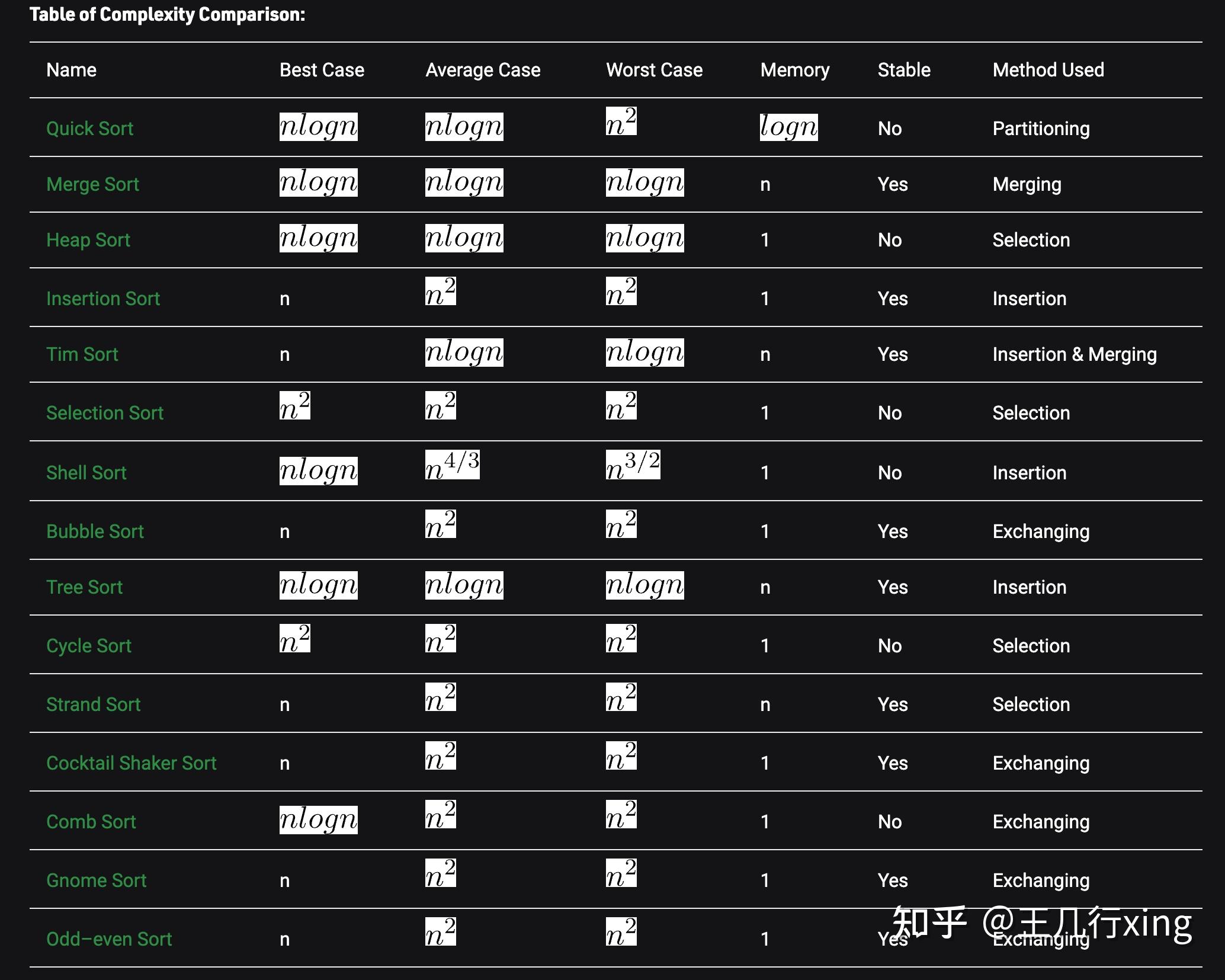
Task: Click the Strand Sort link
Action: [93, 704]
